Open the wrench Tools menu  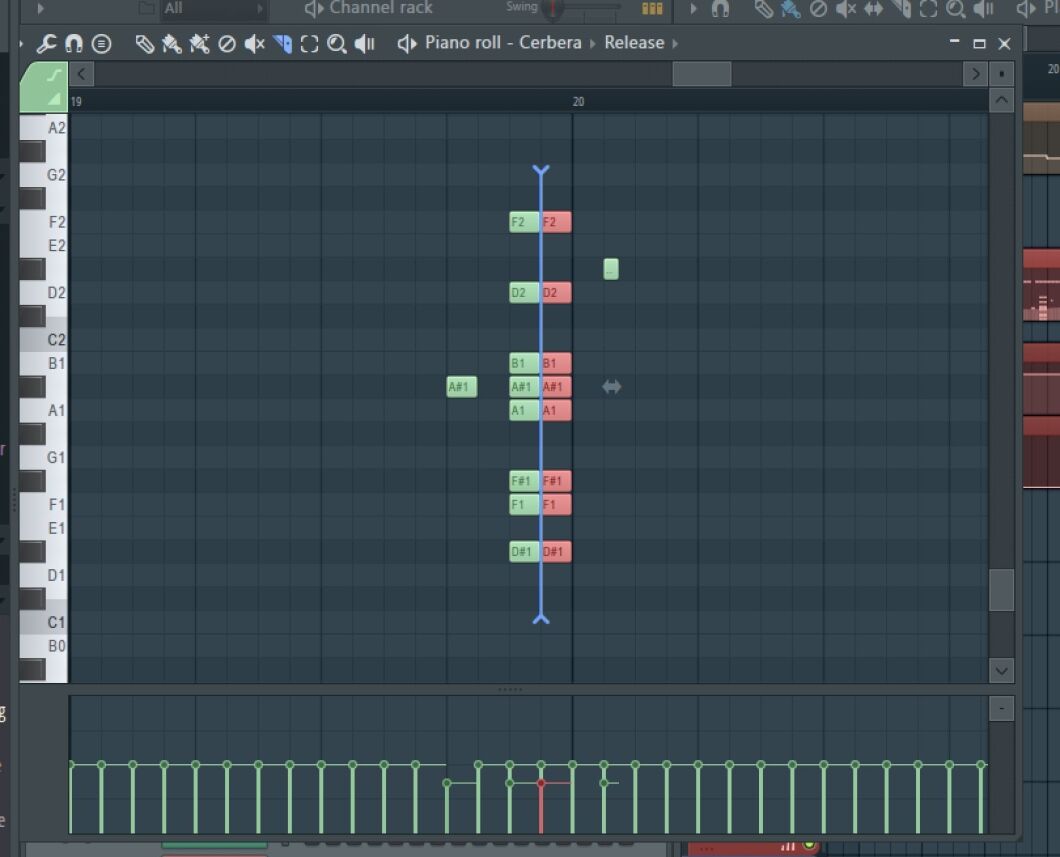46,44
